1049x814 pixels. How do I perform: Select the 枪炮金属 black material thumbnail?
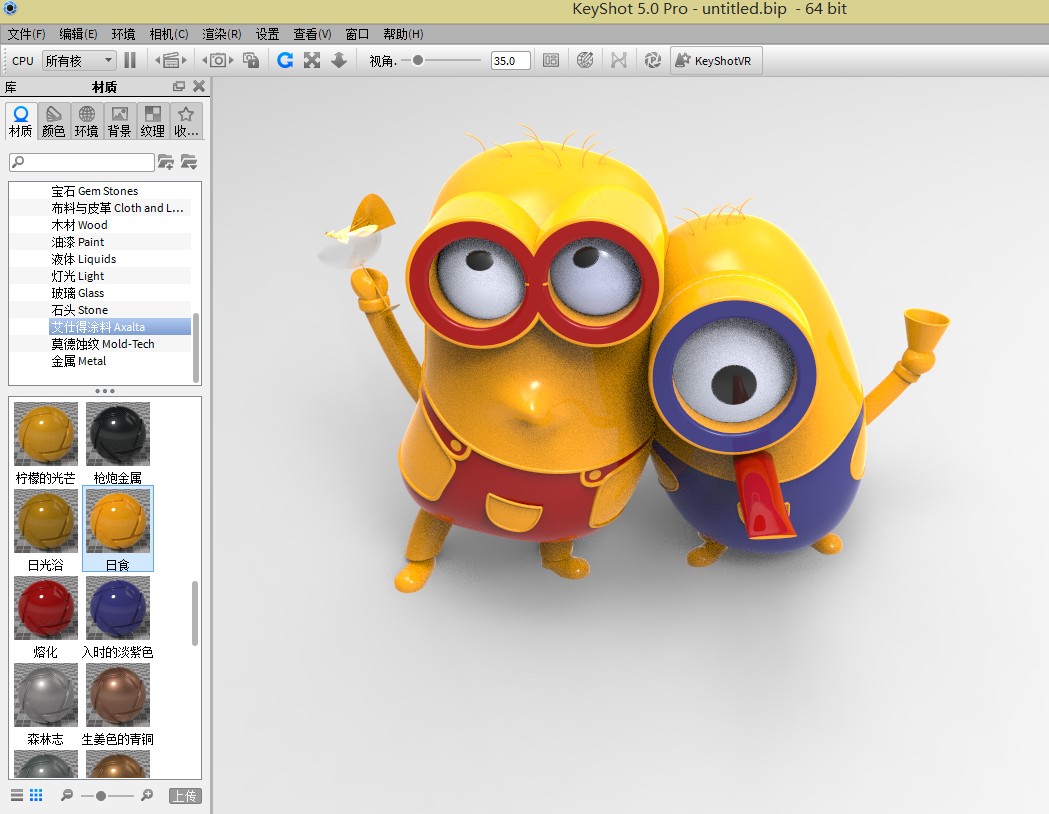(x=118, y=433)
